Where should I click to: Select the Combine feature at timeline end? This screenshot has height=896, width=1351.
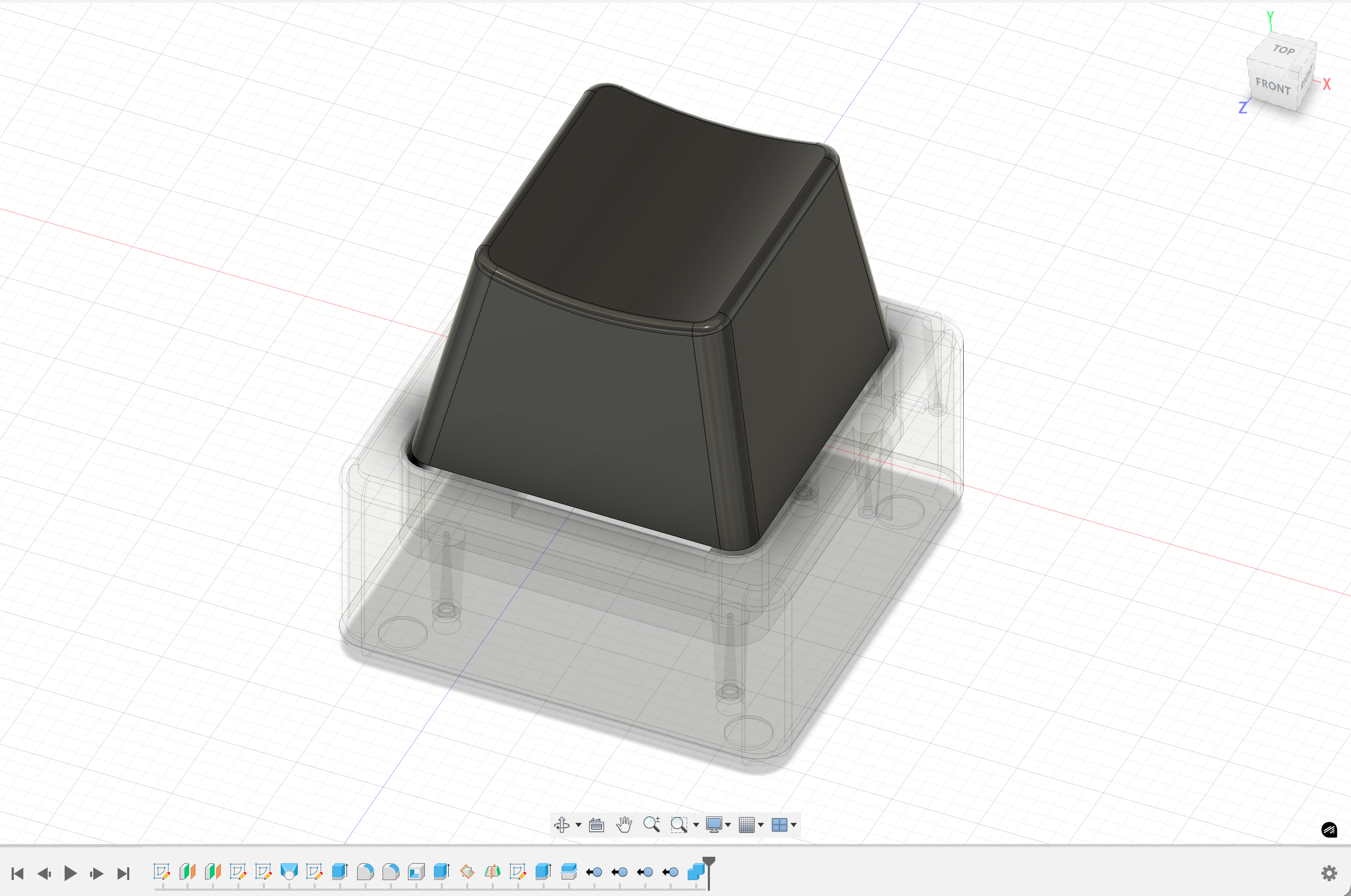[x=696, y=872]
